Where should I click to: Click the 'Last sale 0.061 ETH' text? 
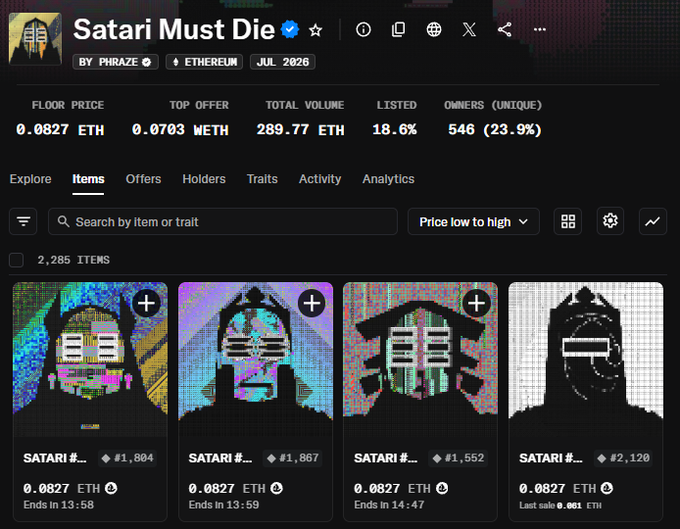560,506
